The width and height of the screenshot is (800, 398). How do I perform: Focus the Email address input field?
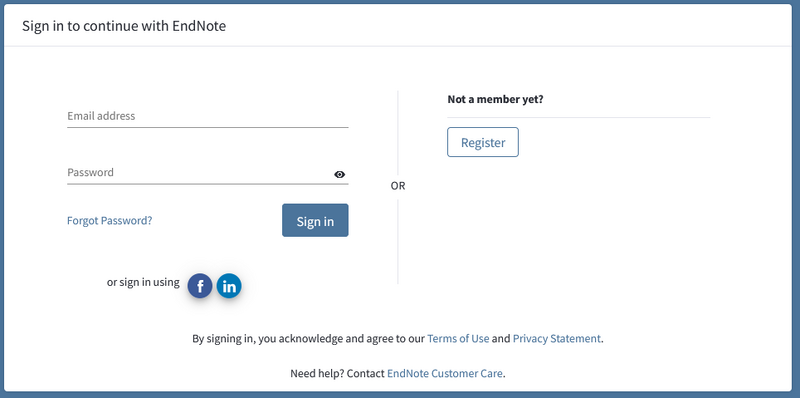[208, 116]
